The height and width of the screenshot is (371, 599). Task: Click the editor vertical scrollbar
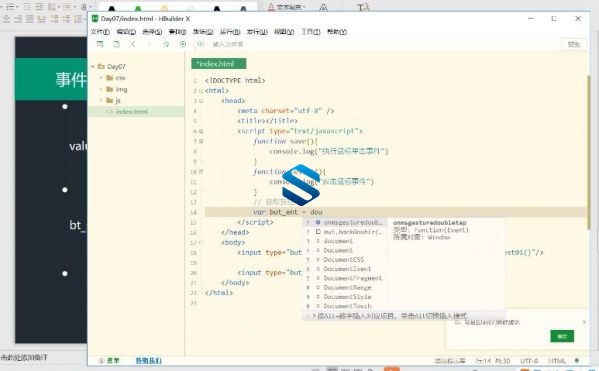[589, 153]
